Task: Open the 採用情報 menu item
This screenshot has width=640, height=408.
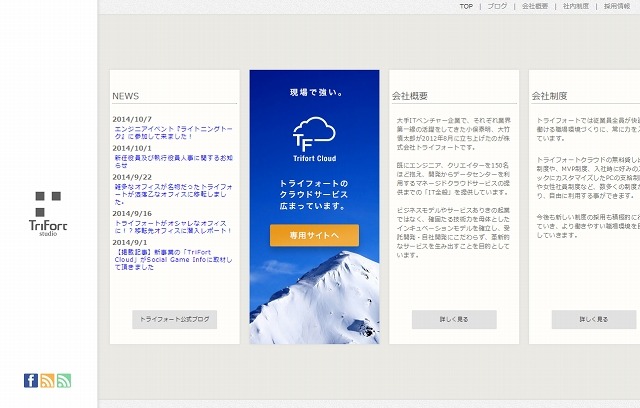Action: [x=617, y=6]
